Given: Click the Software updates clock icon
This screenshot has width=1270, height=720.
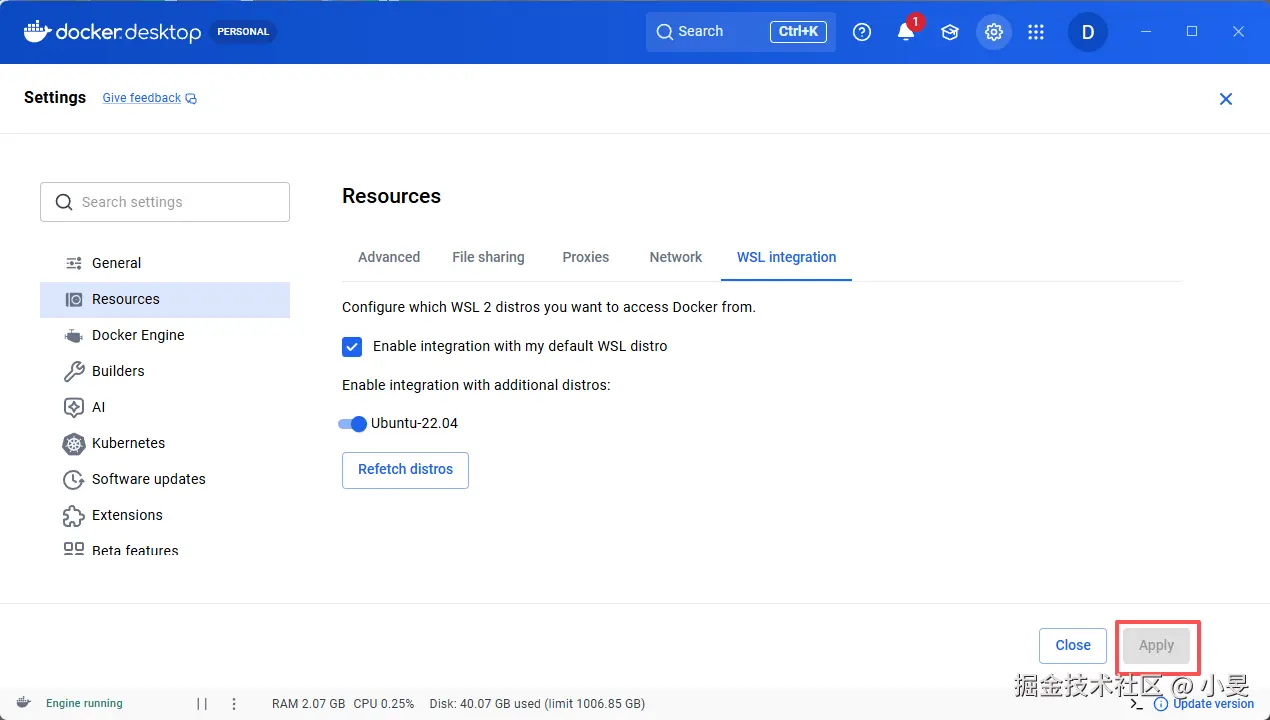Looking at the screenshot, I should pyautogui.click(x=74, y=479).
